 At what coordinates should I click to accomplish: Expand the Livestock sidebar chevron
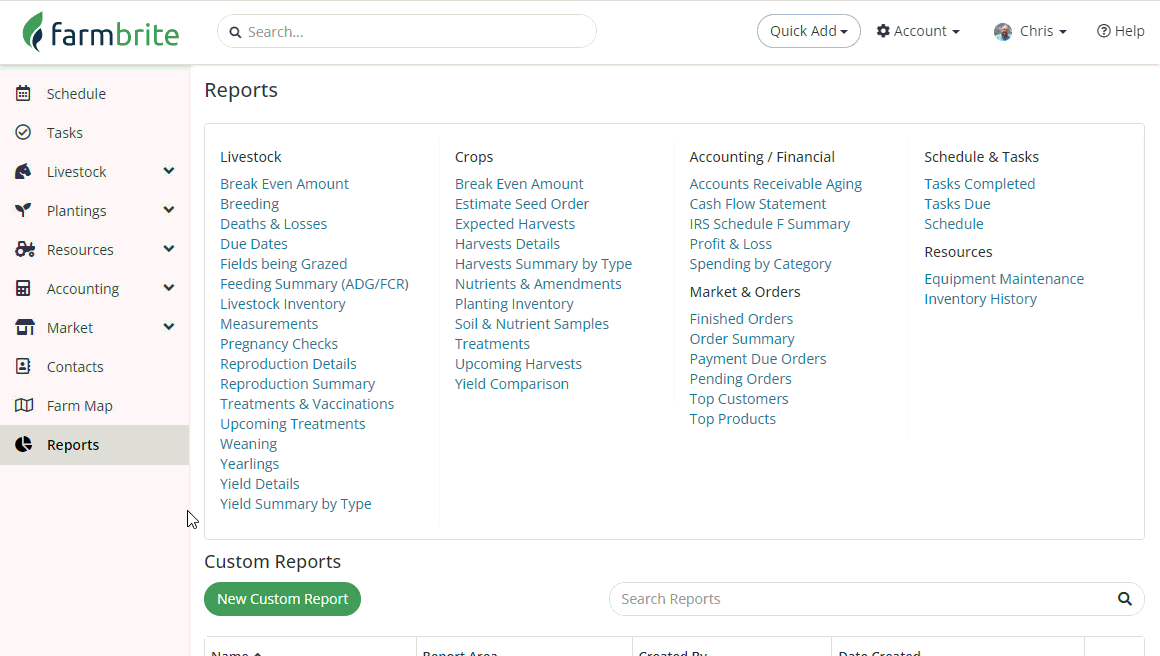[169, 171]
